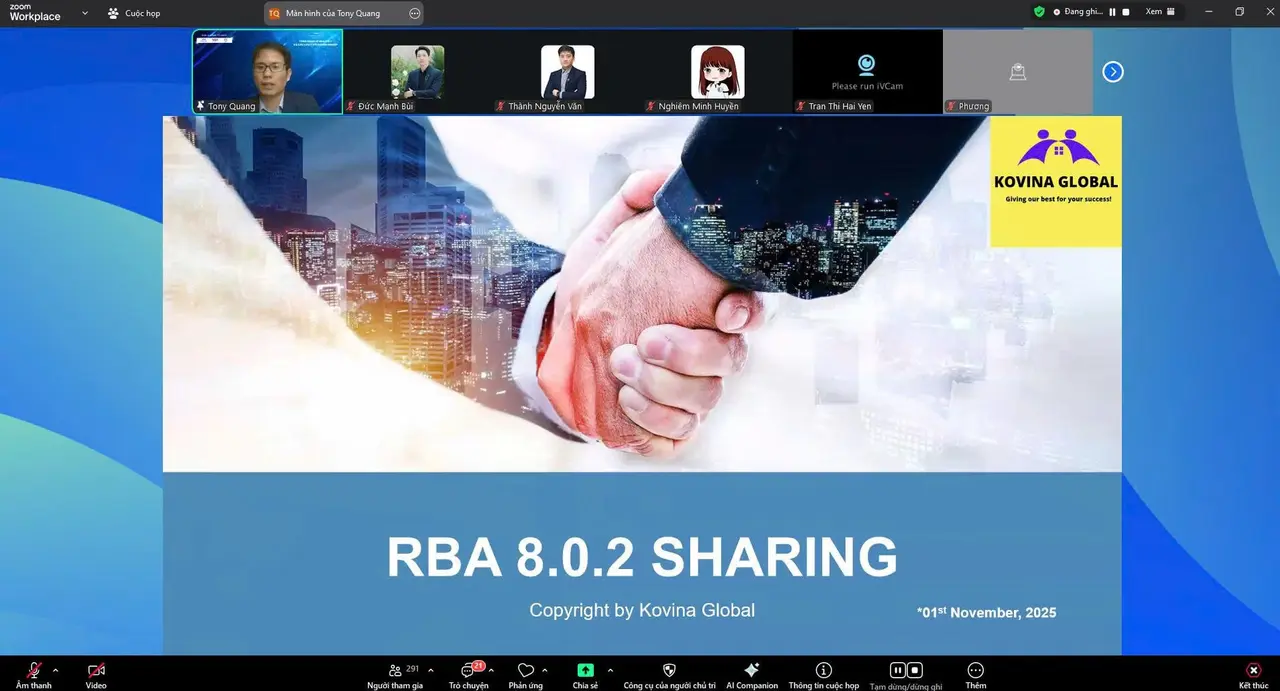This screenshot has width=1280, height=691.
Task: Pause recording from the top bar
Action: tap(1112, 12)
